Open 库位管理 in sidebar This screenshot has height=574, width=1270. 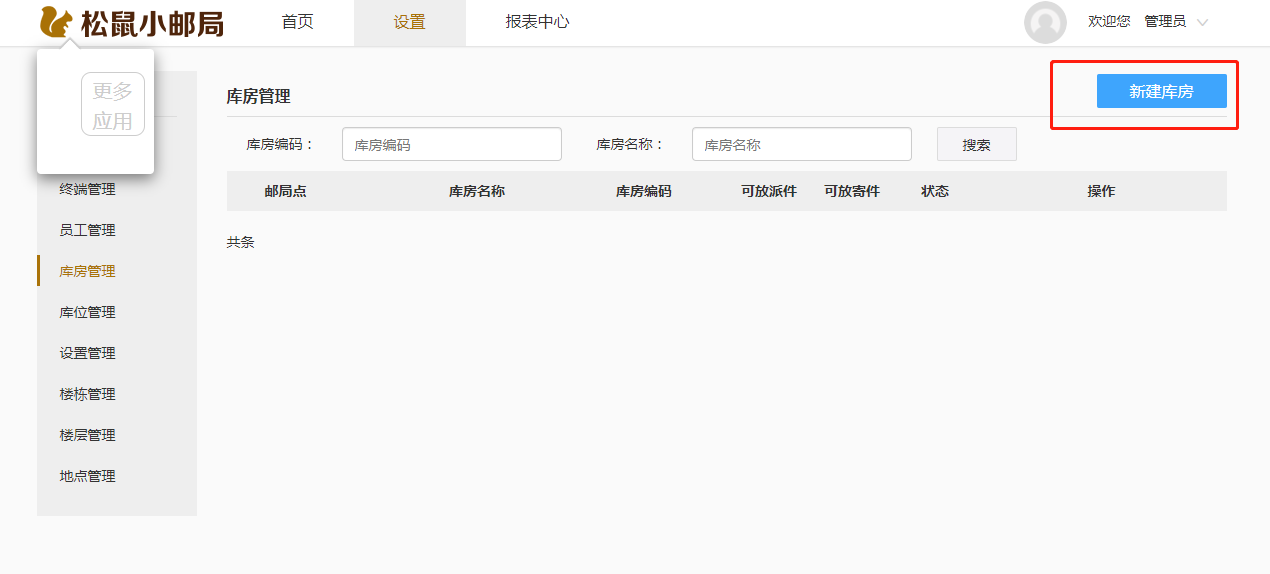[x=88, y=313]
